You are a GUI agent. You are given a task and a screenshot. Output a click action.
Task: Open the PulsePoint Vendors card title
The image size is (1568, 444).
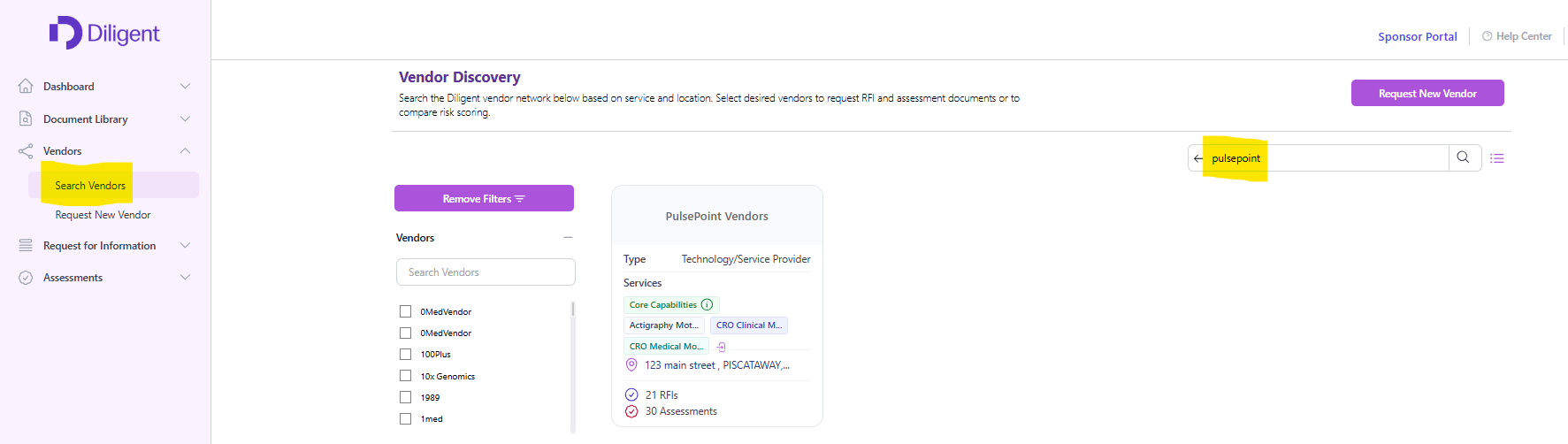(x=716, y=216)
